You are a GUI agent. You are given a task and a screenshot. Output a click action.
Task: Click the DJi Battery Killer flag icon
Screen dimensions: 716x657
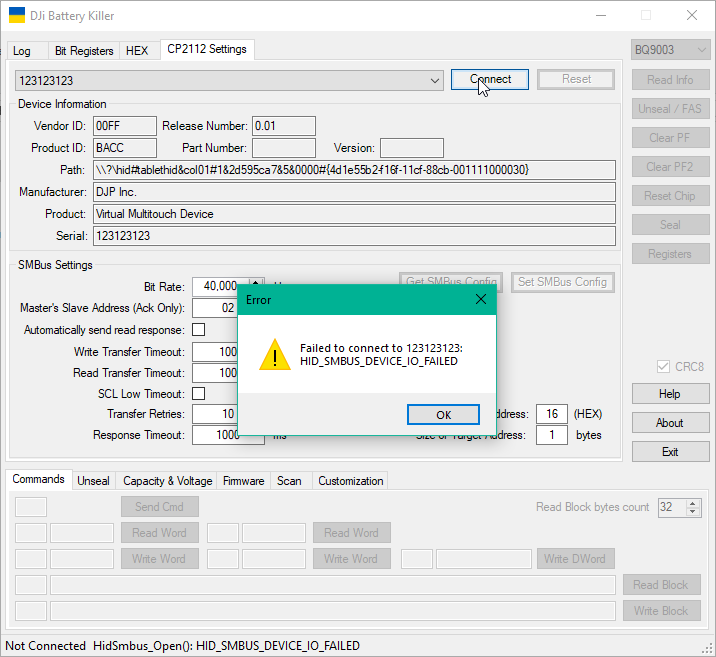17,15
